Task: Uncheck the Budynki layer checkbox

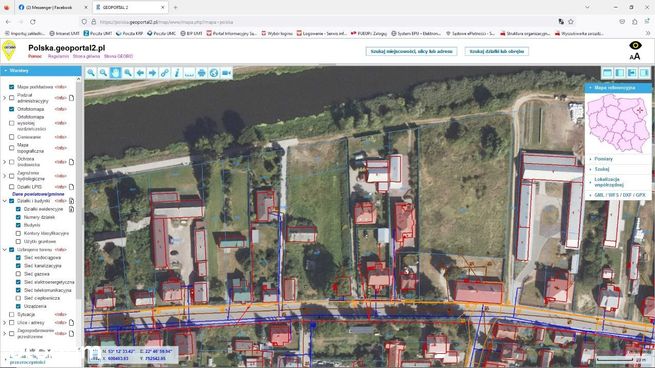Action: click(x=18, y=225)
